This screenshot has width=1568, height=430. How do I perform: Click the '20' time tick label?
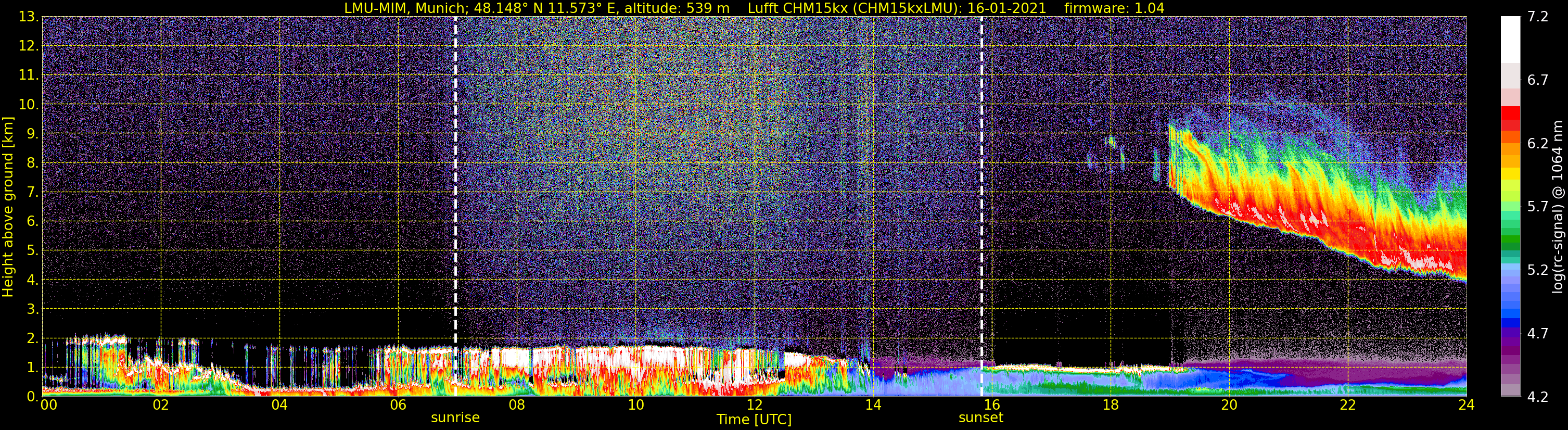tap(1229, 405)
